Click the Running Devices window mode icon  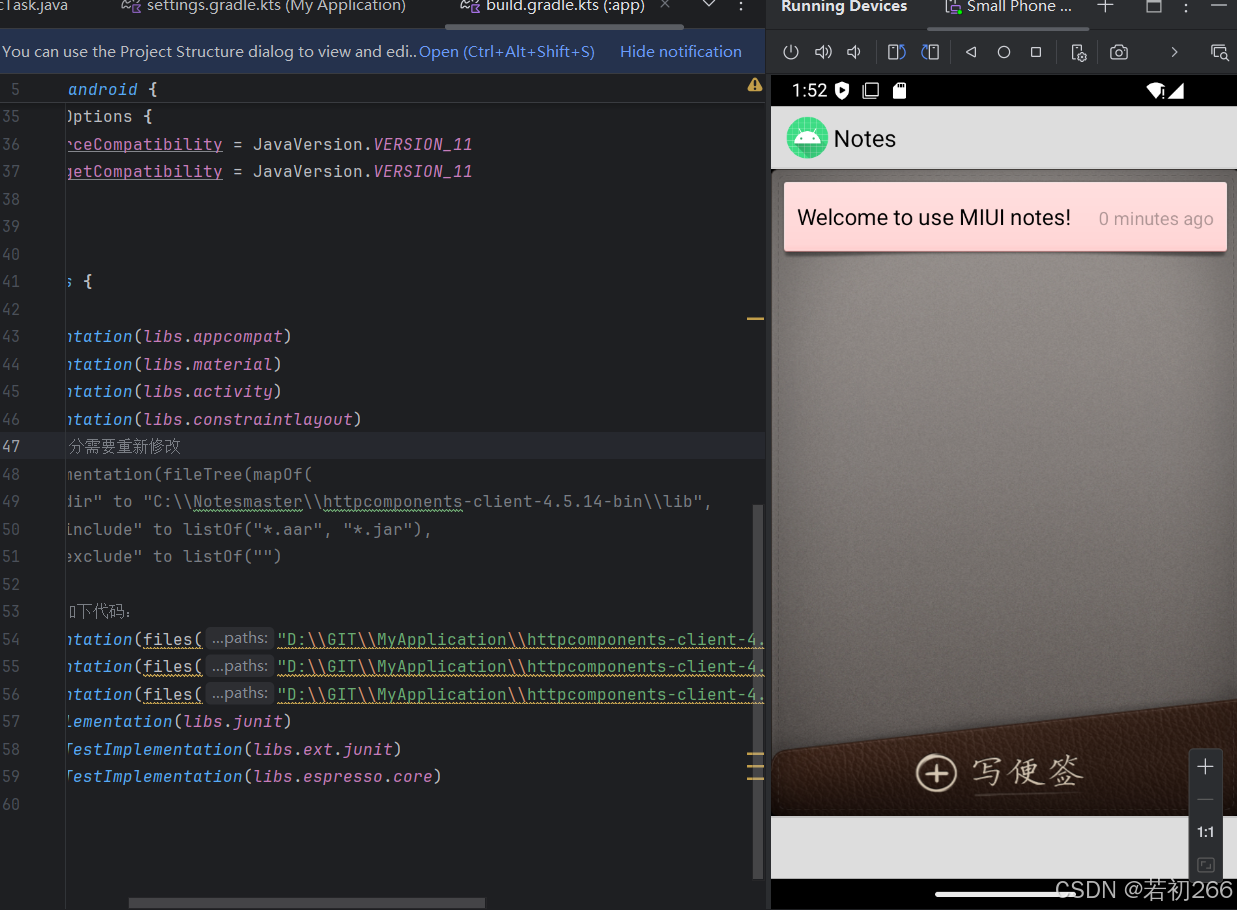pyautogui.click(x=1154, y=7)
